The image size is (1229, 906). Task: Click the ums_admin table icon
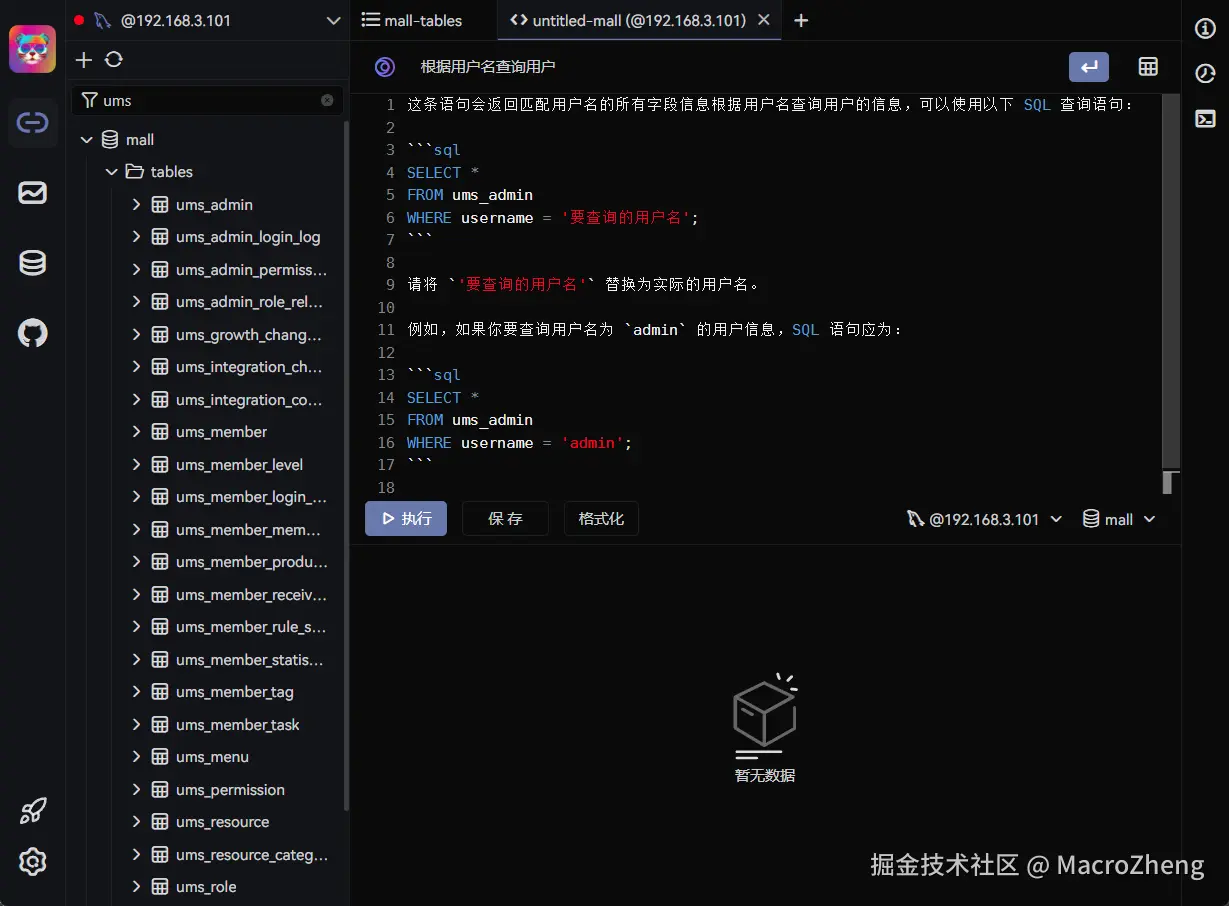click(159, 205)
